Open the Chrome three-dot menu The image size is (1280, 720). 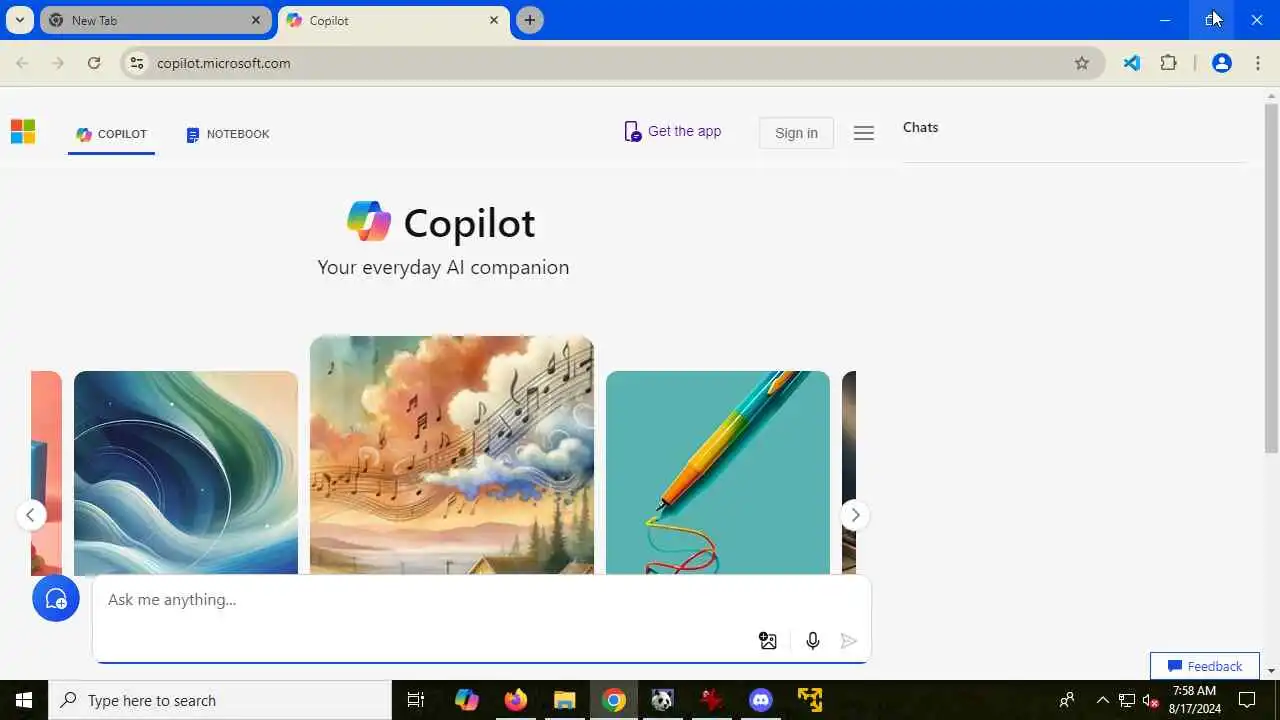1258,63
